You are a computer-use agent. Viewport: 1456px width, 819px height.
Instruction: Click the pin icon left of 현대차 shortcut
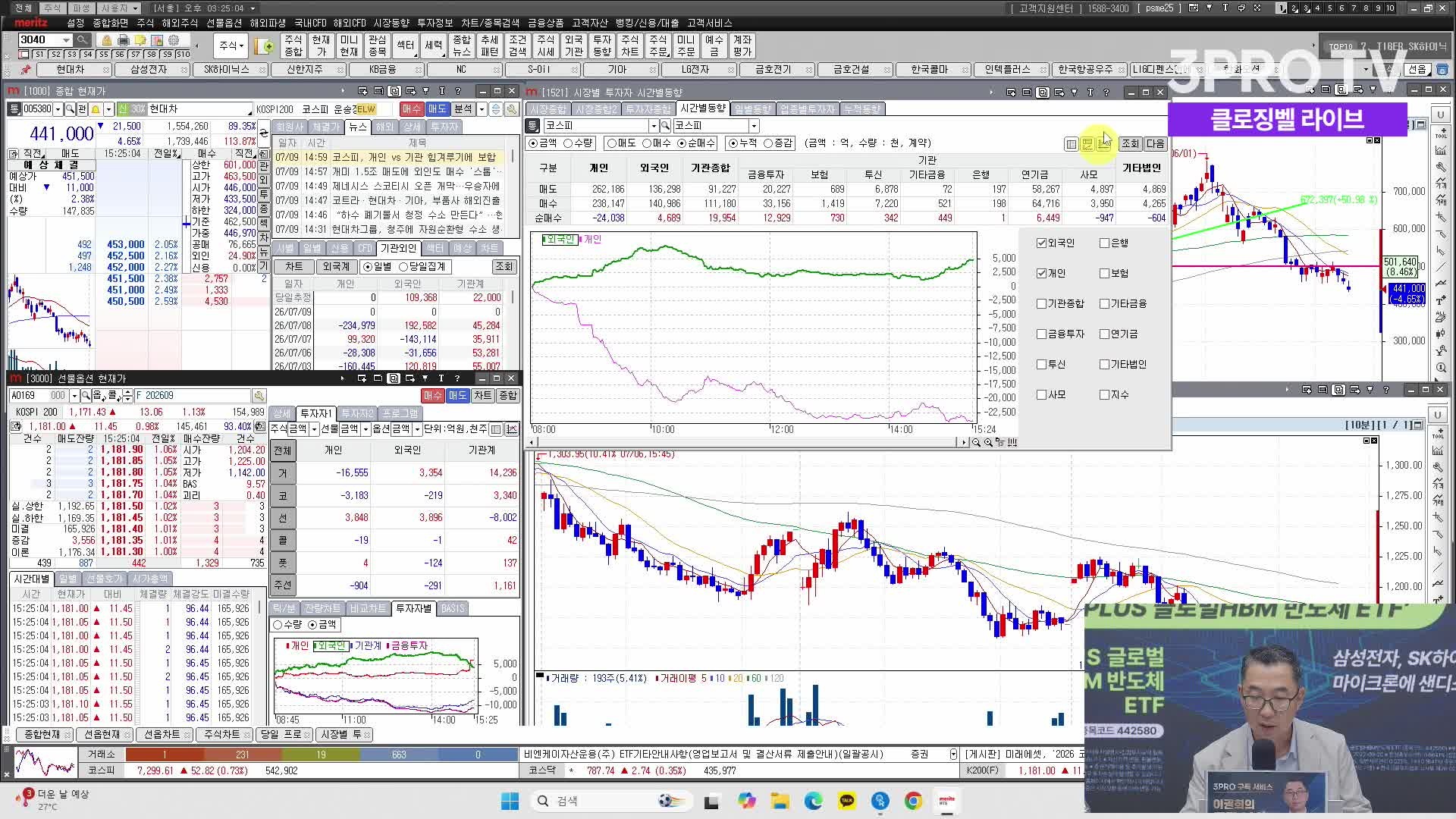[x=25, y=70]
